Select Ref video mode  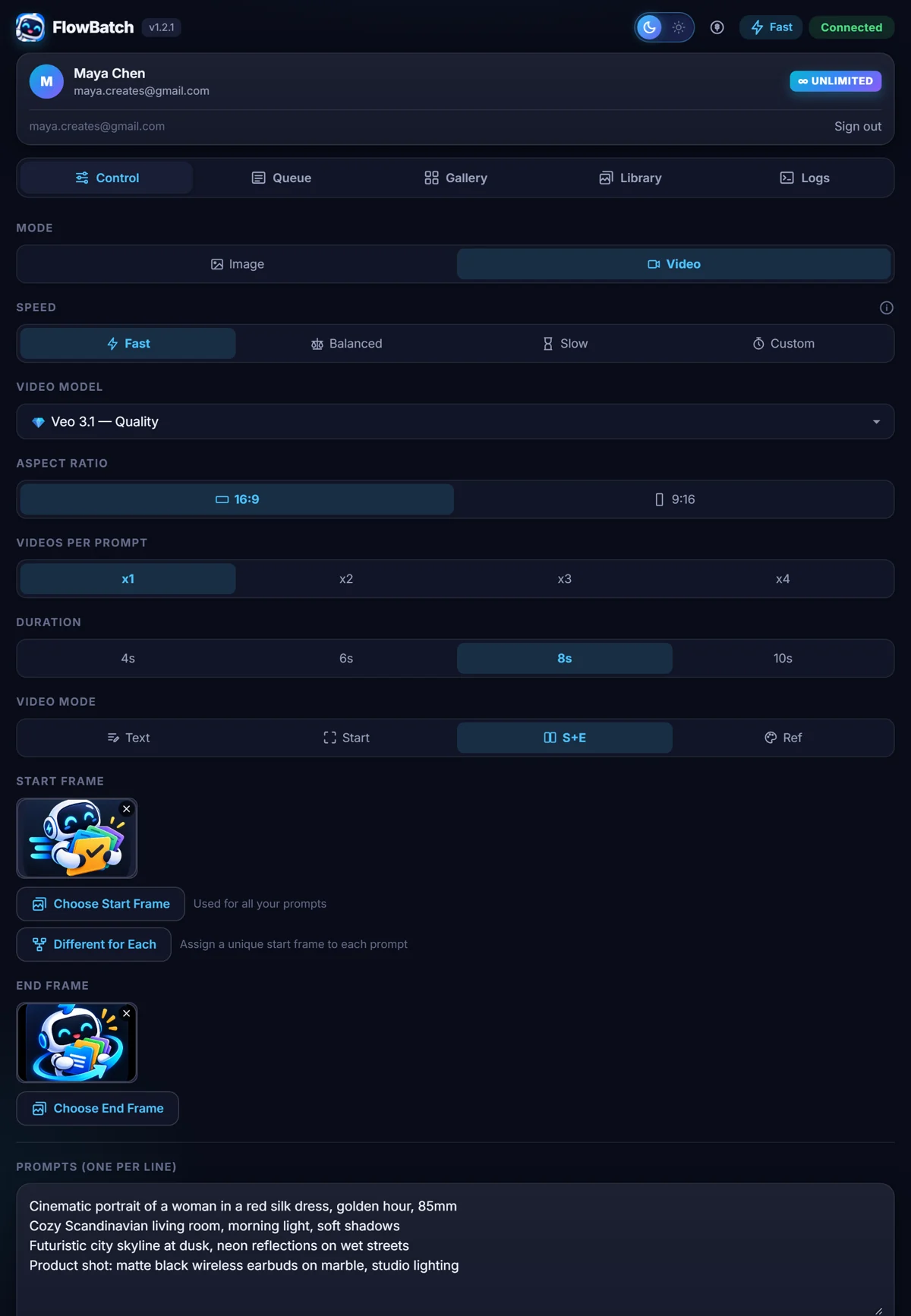click(783, 738)
